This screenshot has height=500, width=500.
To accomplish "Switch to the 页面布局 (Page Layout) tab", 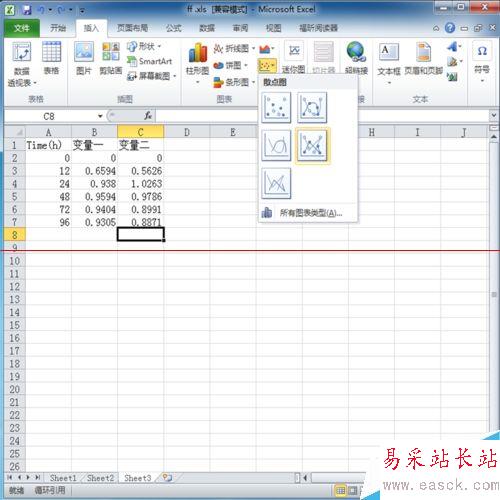I will pyautogui.click(x=132, y=28).
